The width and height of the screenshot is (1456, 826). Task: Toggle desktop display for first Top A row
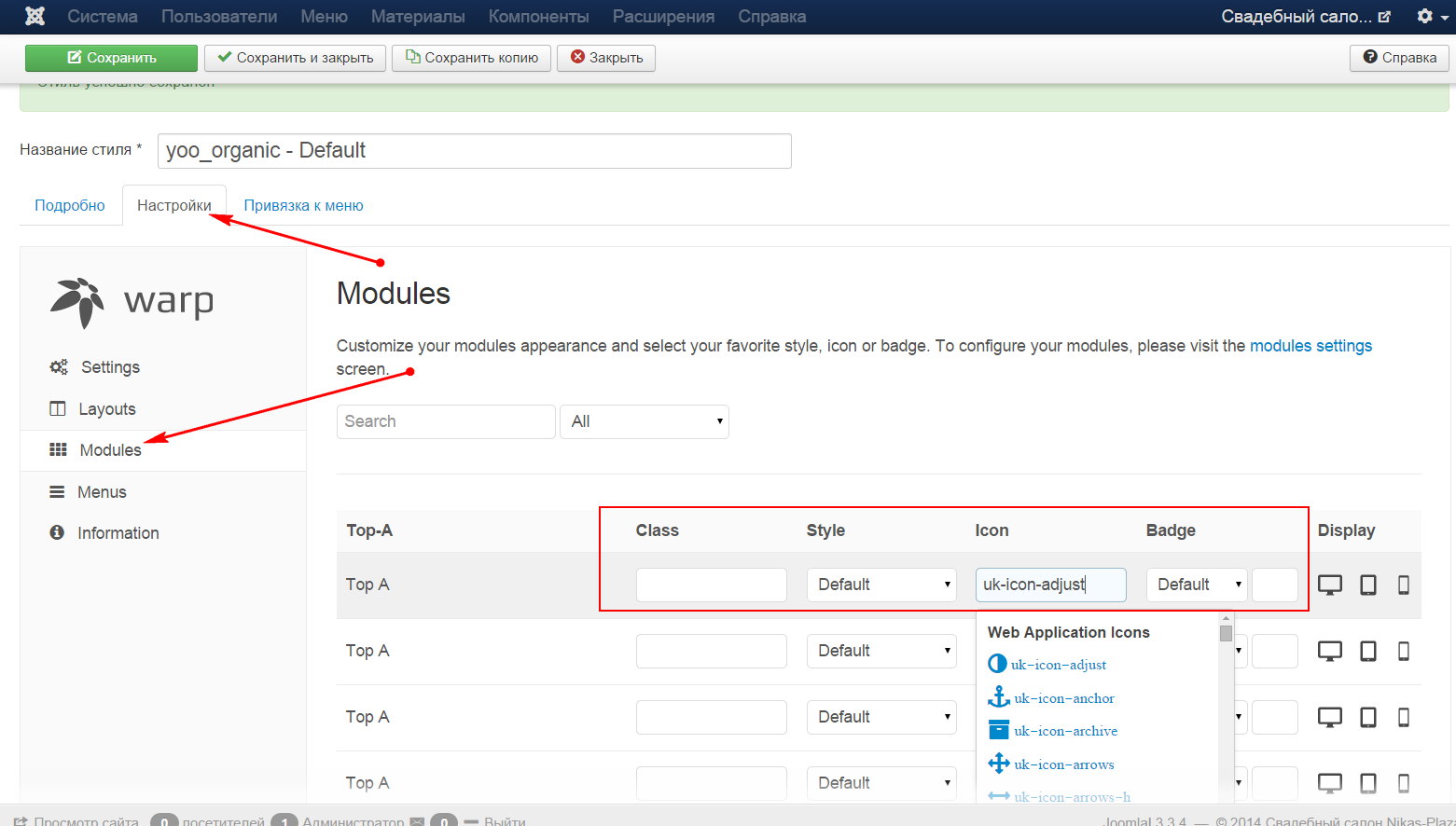tap(1329, 585)
